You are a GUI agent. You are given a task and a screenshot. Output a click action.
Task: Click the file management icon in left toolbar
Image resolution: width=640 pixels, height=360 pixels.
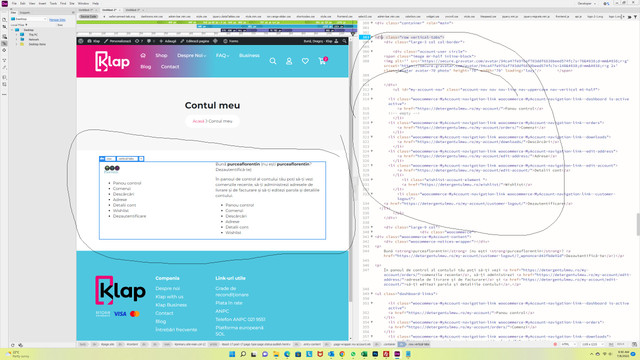[4, 27]
